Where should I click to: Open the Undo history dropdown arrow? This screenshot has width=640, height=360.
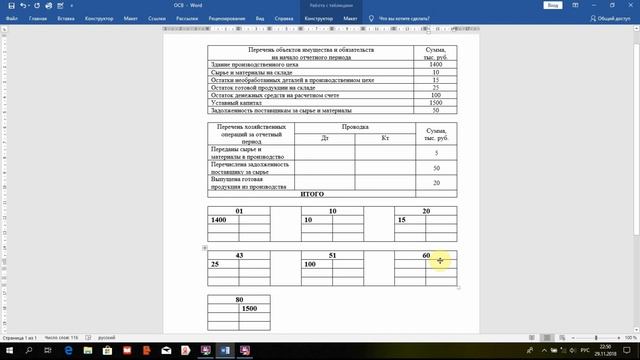(x=29, y=6)
